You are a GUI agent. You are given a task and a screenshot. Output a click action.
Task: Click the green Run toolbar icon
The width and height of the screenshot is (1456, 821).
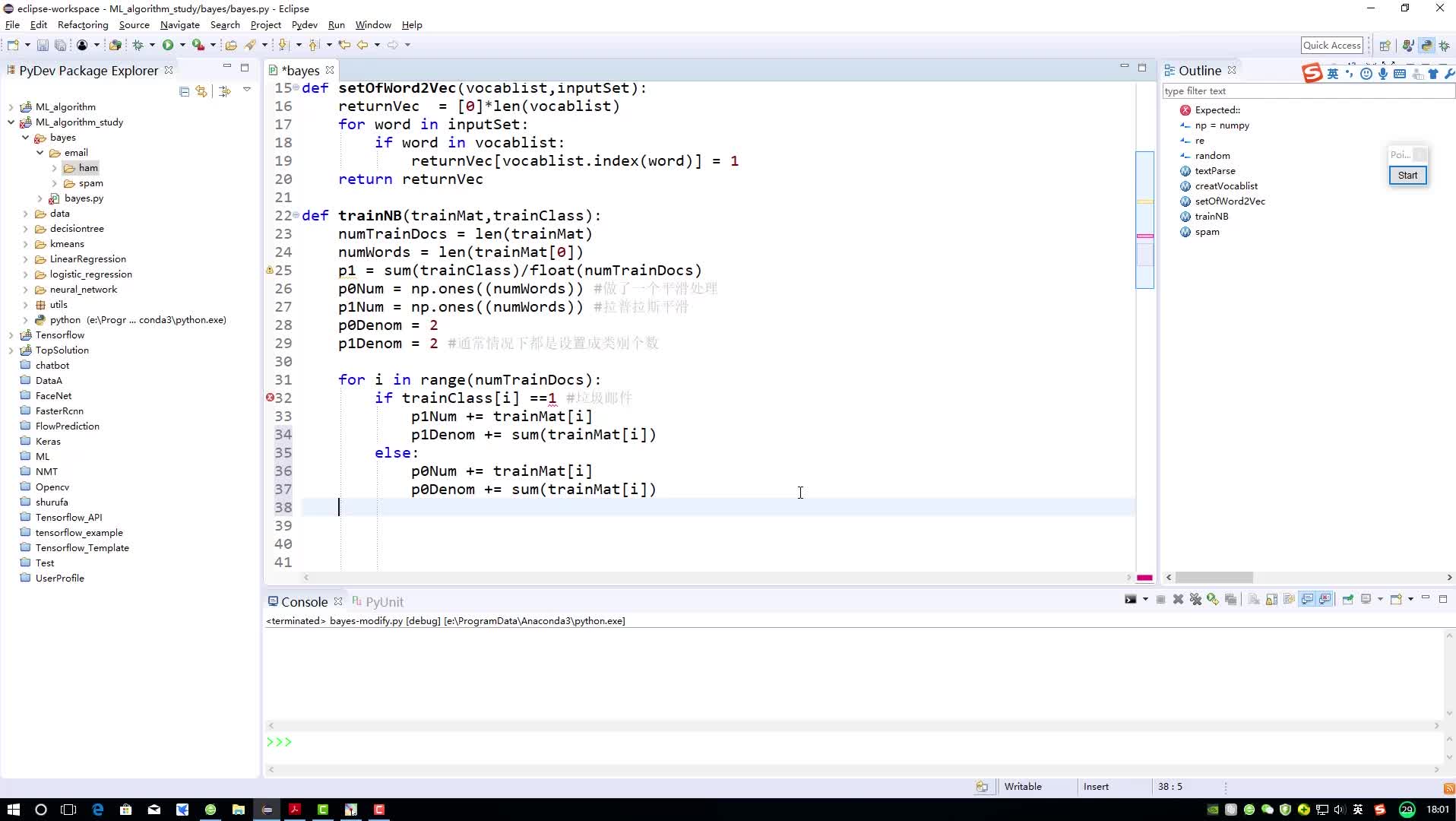click(168, 46)
